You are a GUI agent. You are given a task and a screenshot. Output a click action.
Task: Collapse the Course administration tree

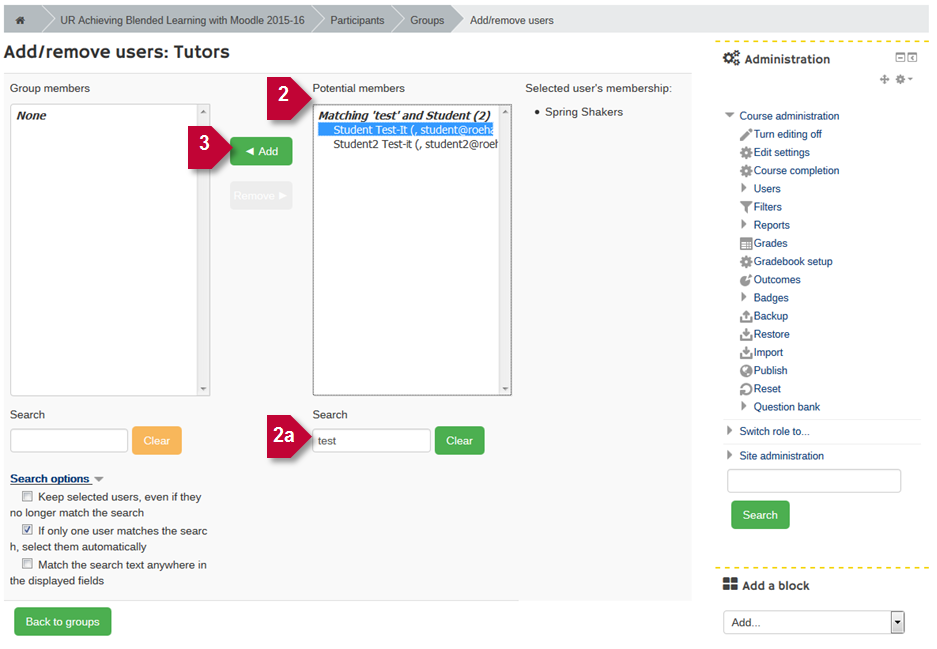tap(730, 115)
